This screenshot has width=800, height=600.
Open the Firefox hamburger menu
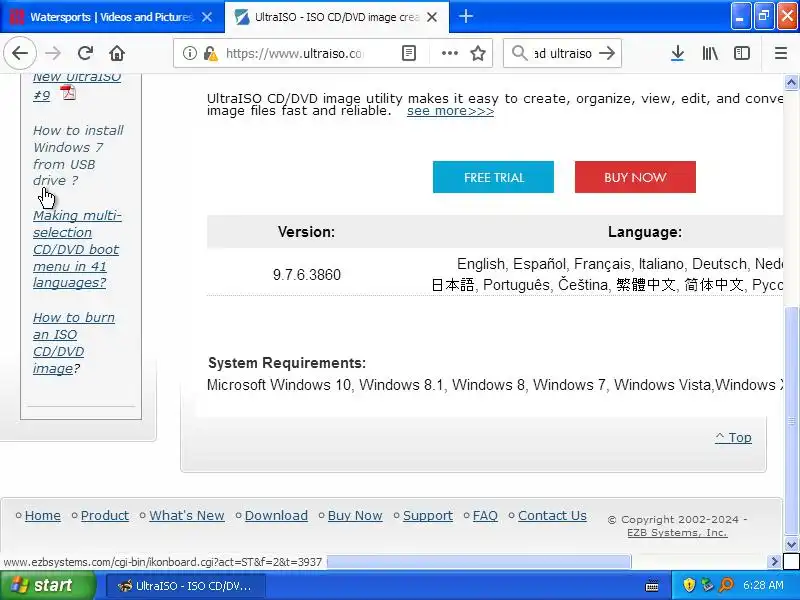tap(781, 53)
